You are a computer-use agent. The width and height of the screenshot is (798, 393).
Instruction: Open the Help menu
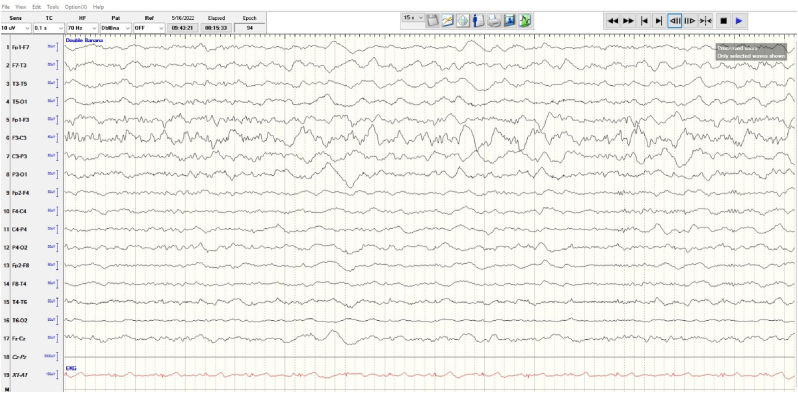point(98,7)
